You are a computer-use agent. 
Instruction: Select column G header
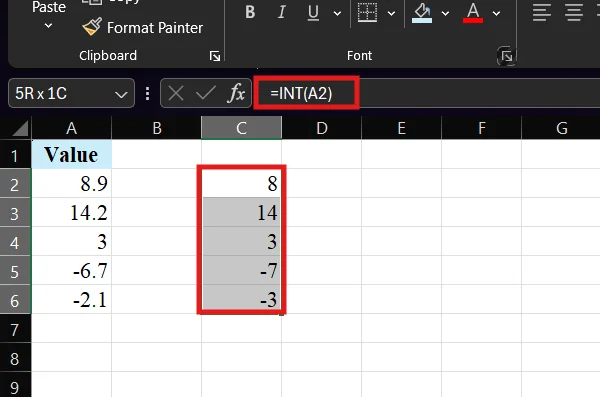[x=561, y=128]
